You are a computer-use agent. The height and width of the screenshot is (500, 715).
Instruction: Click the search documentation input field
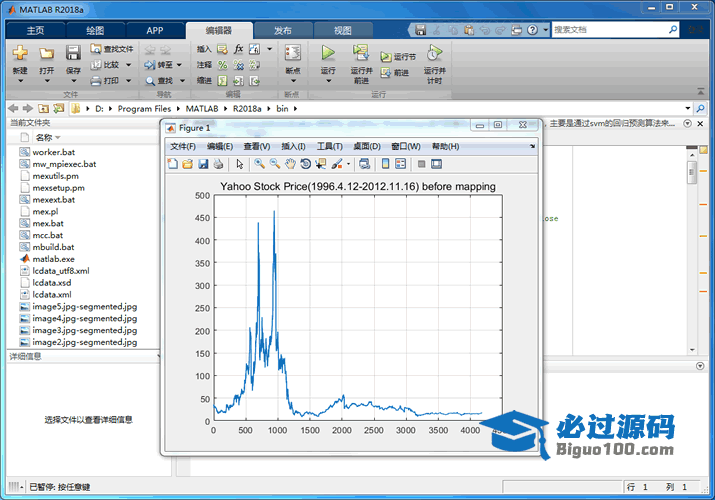tap(610, 30)
